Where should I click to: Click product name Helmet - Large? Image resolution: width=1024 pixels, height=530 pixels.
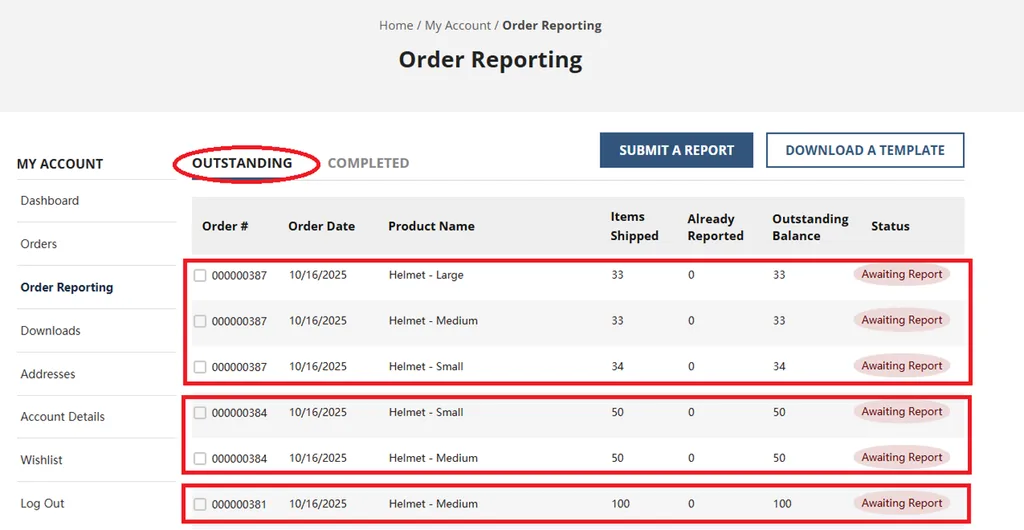click(x=426, y=275)
